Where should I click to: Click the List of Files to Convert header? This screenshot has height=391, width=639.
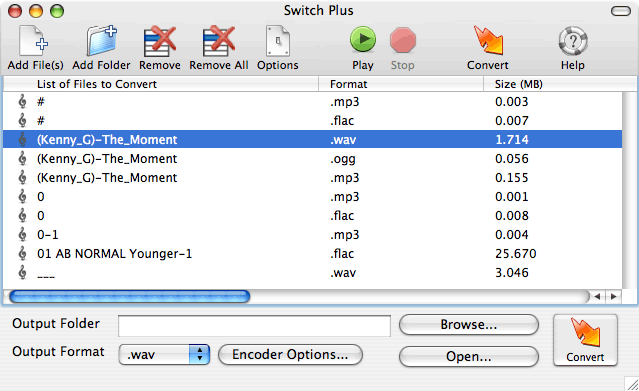[161, 84]
